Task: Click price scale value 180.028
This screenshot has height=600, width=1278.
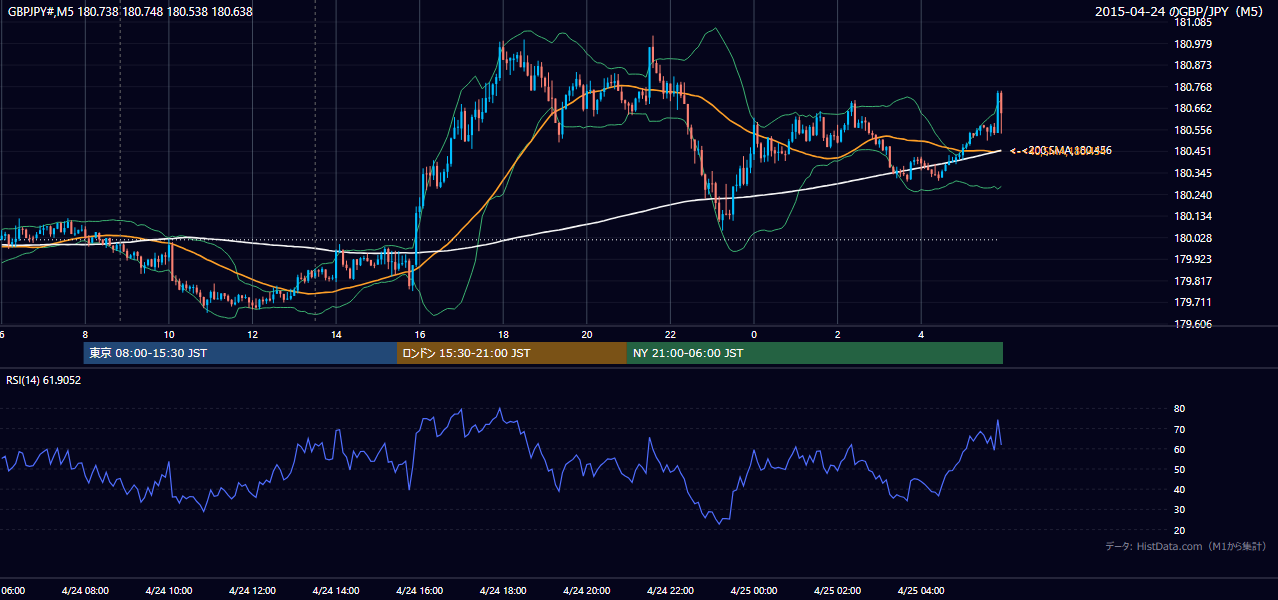Action: (1191, 238)
